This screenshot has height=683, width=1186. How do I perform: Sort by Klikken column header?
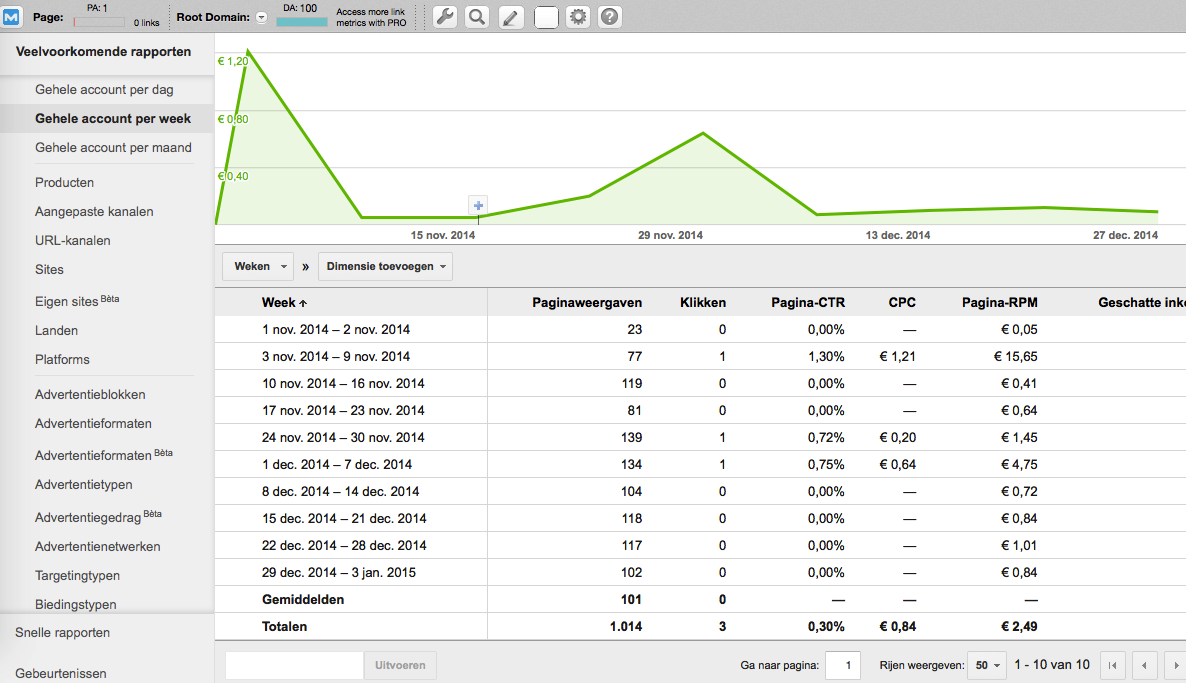tap(703, 303)
